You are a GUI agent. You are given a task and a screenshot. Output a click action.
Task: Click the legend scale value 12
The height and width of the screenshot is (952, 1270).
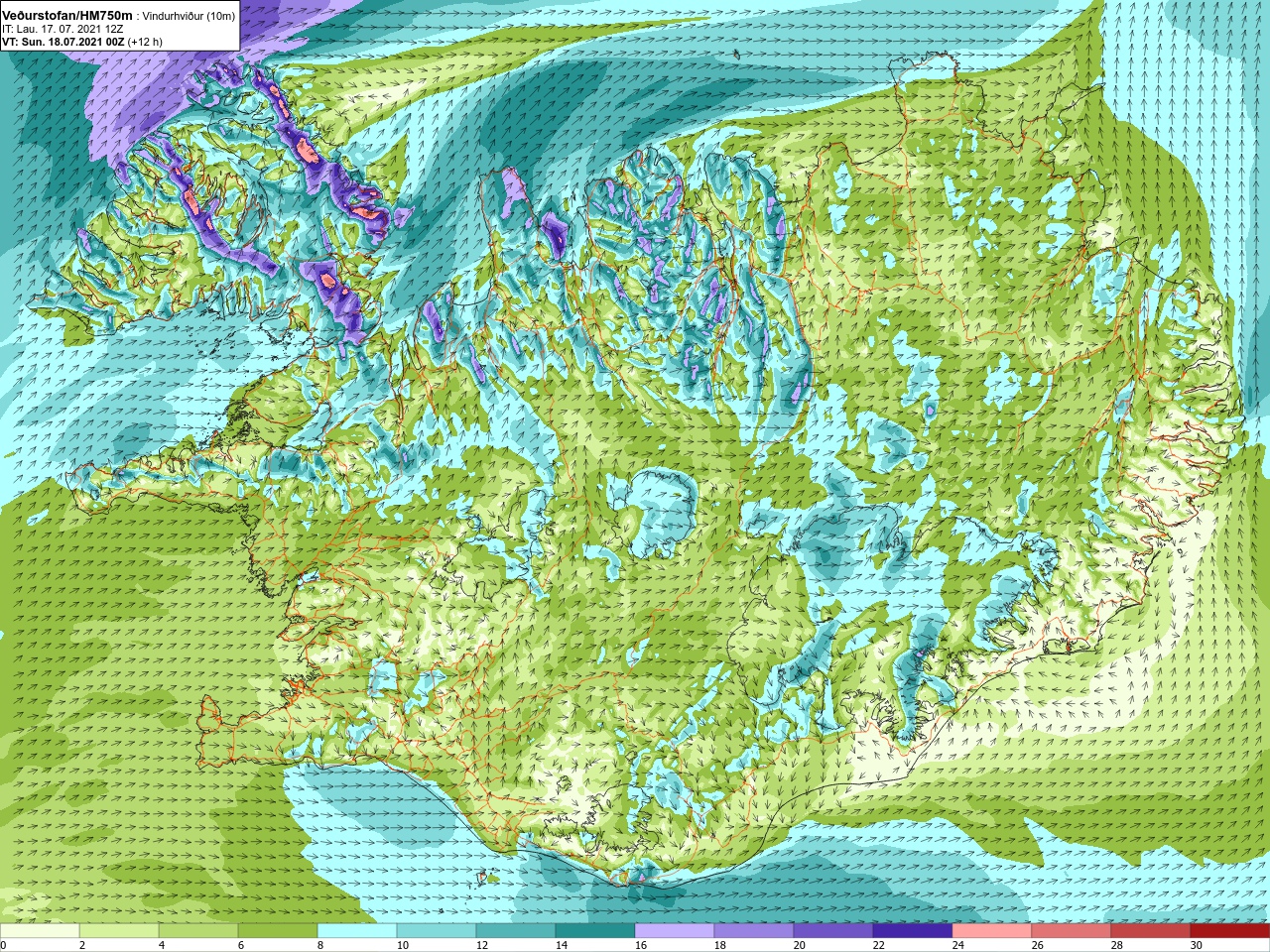pos(482,945)
